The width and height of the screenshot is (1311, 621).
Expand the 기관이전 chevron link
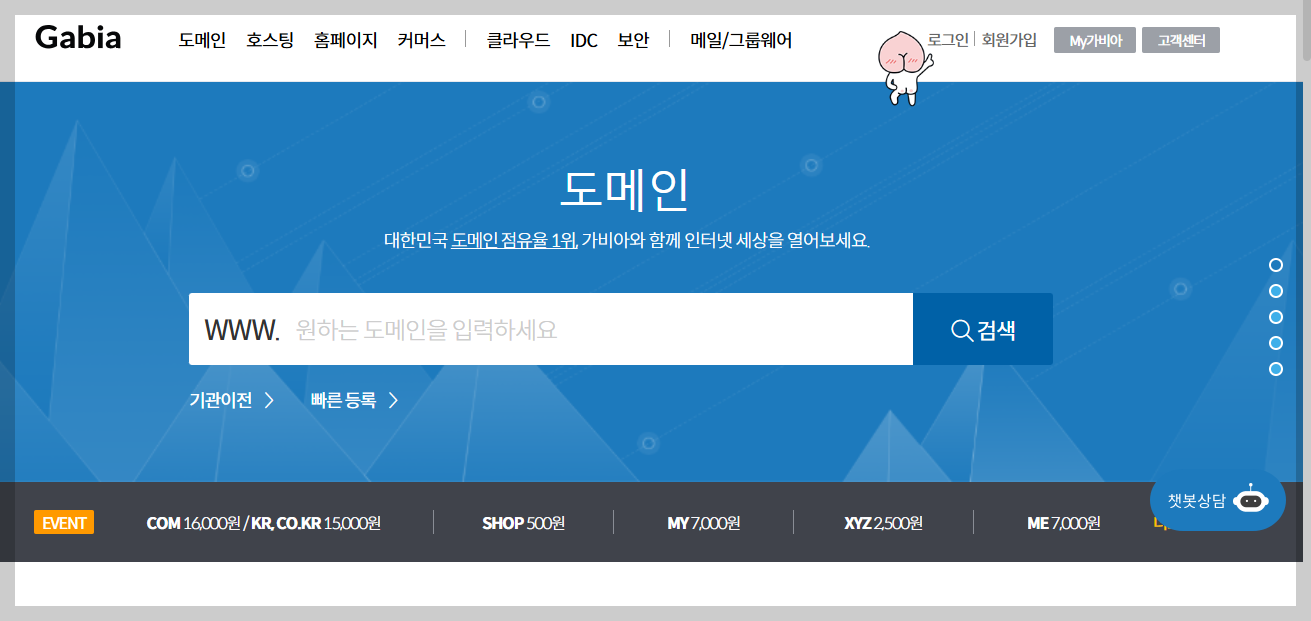[229, 400]
